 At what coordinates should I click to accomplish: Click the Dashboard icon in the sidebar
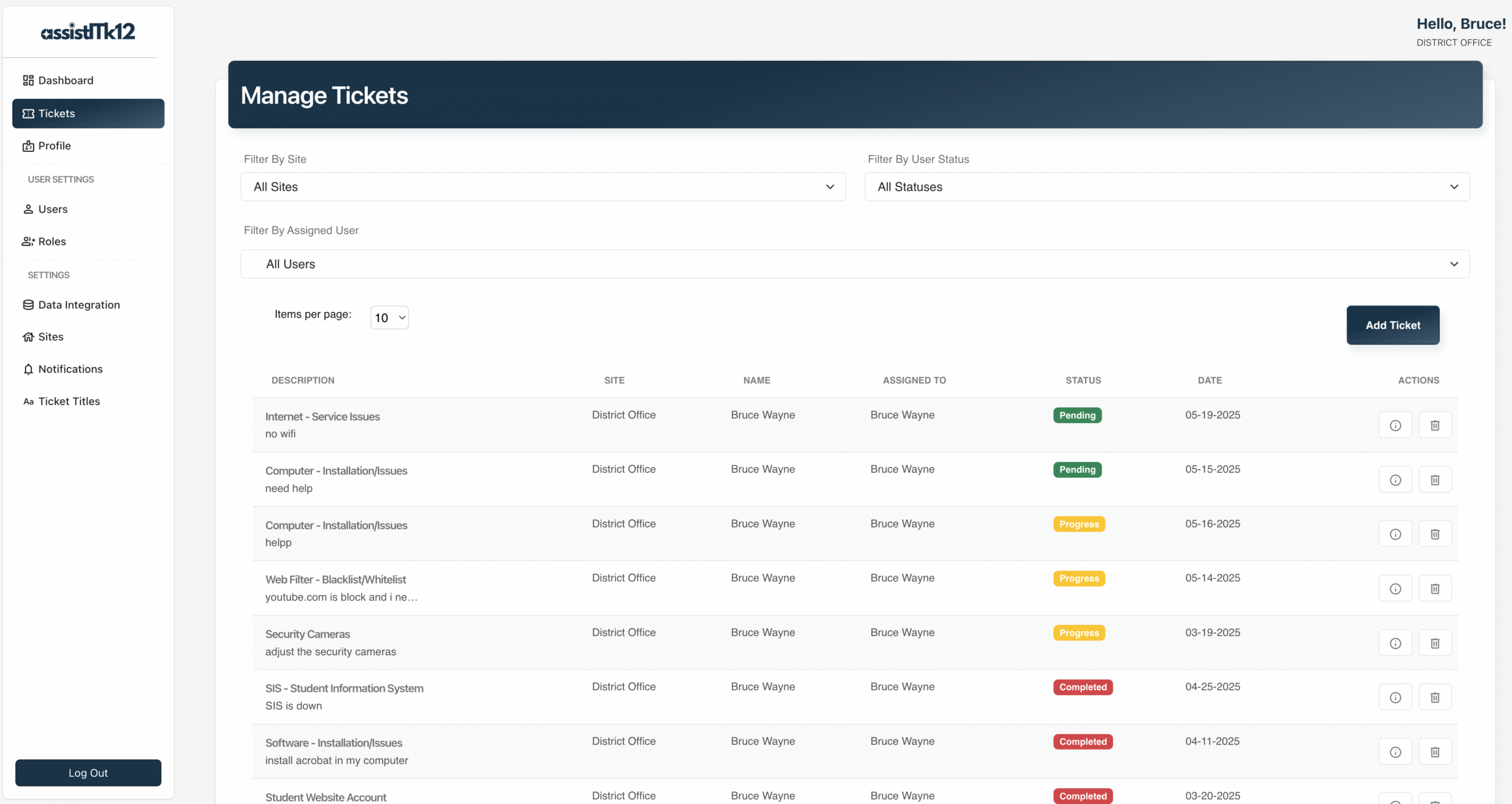[28, 80]
